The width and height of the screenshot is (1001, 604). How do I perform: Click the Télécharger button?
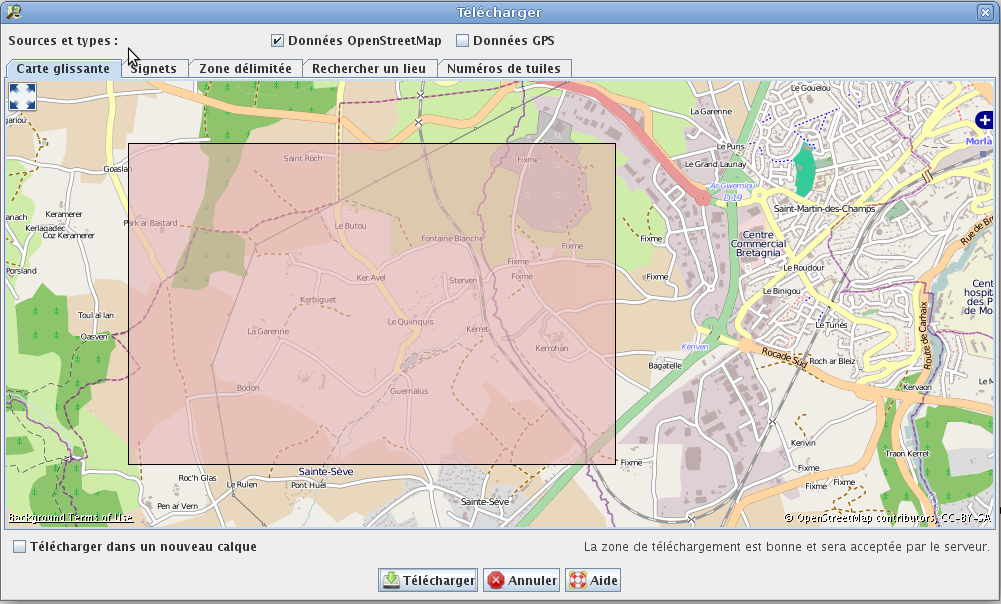click(428, 580)
